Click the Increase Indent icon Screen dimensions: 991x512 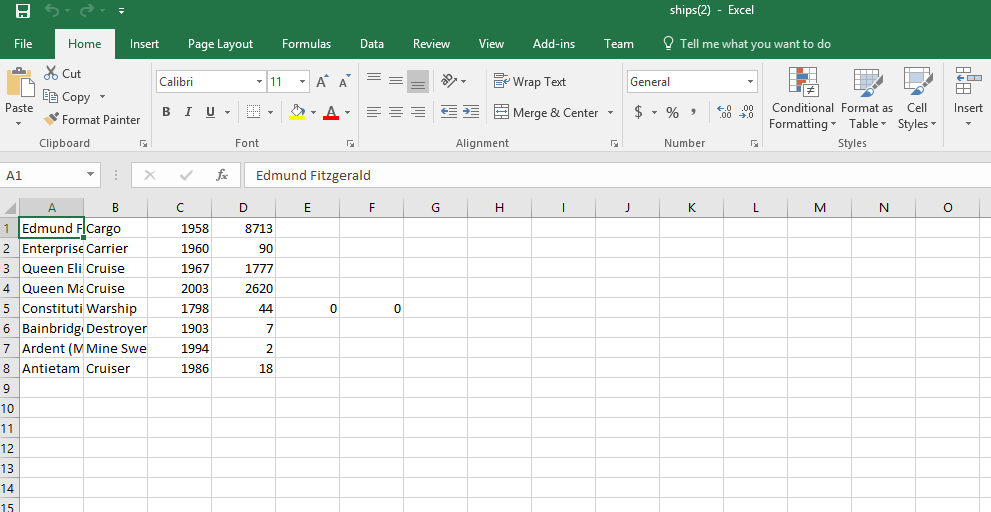point(471,112)
